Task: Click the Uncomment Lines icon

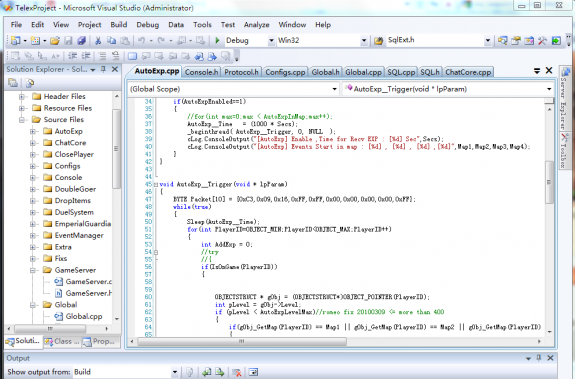Action: pyautogui.click(x=116, y=56)
